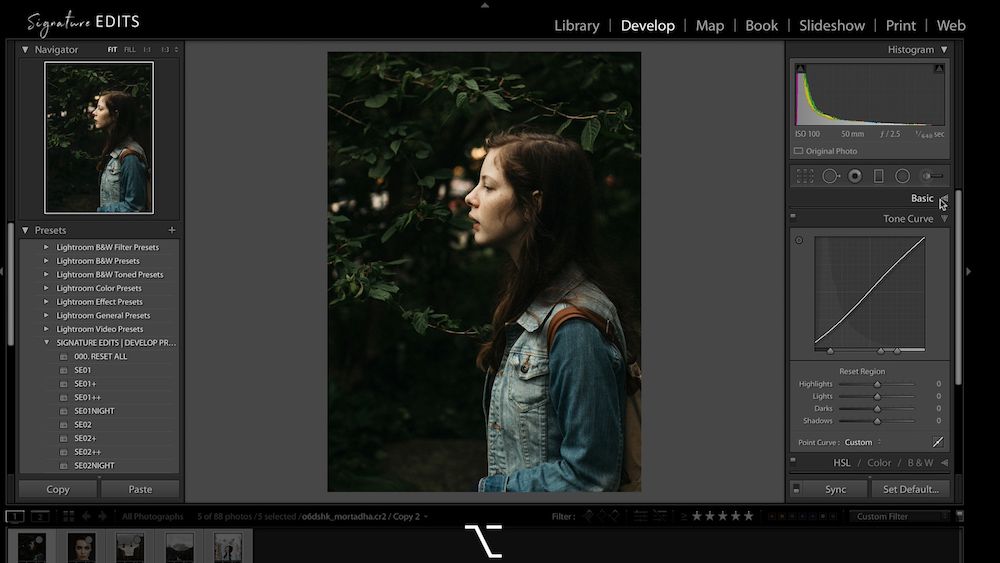Screen dimensions: 1000x563
Task: Activate the Red Eye Correction tool
Action: tap(855, 176)
